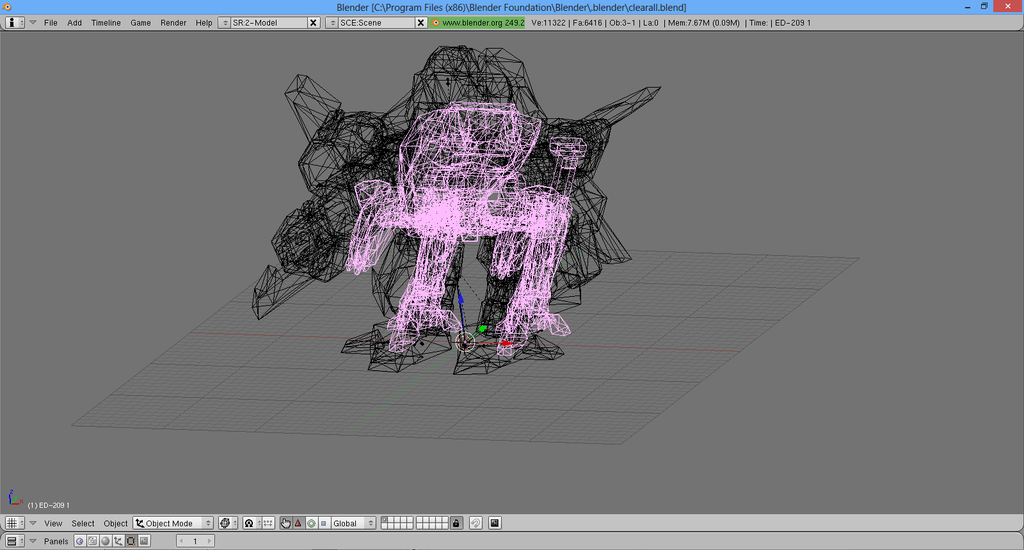Open the Global orientation dropdown
This screenshot has width=1024, height=550.
(353, 523)
